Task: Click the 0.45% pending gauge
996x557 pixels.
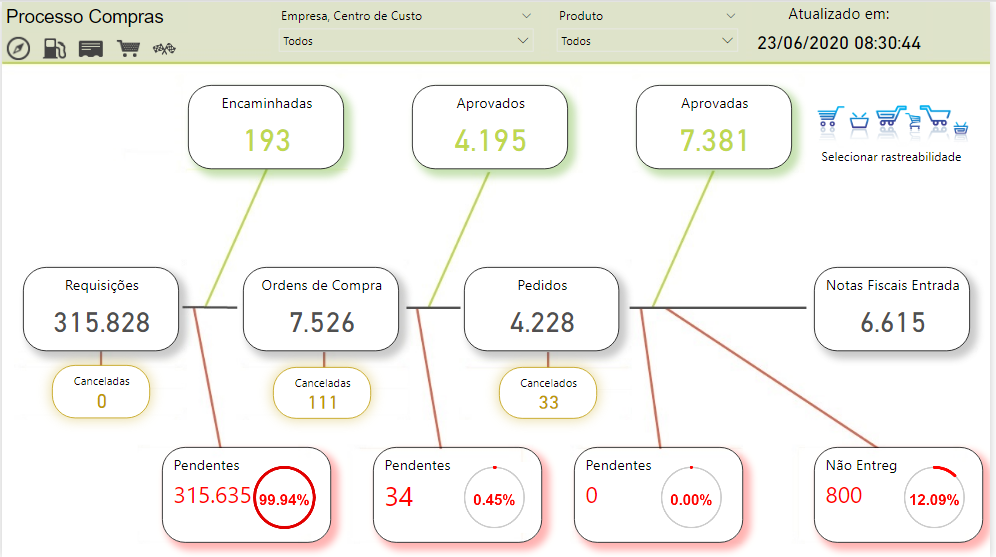Action: 494,498
